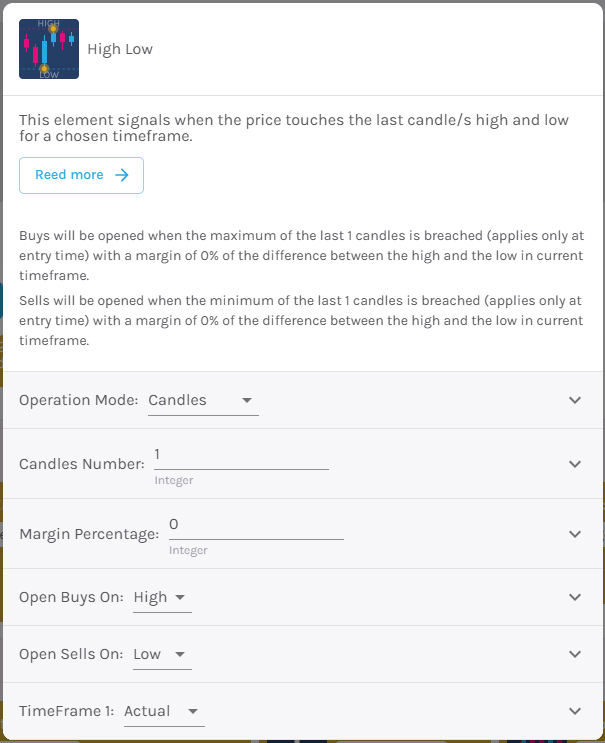Click the Open Buys On dropdown arrow
This screenshot has width=605, height=743.
point(180,597)
